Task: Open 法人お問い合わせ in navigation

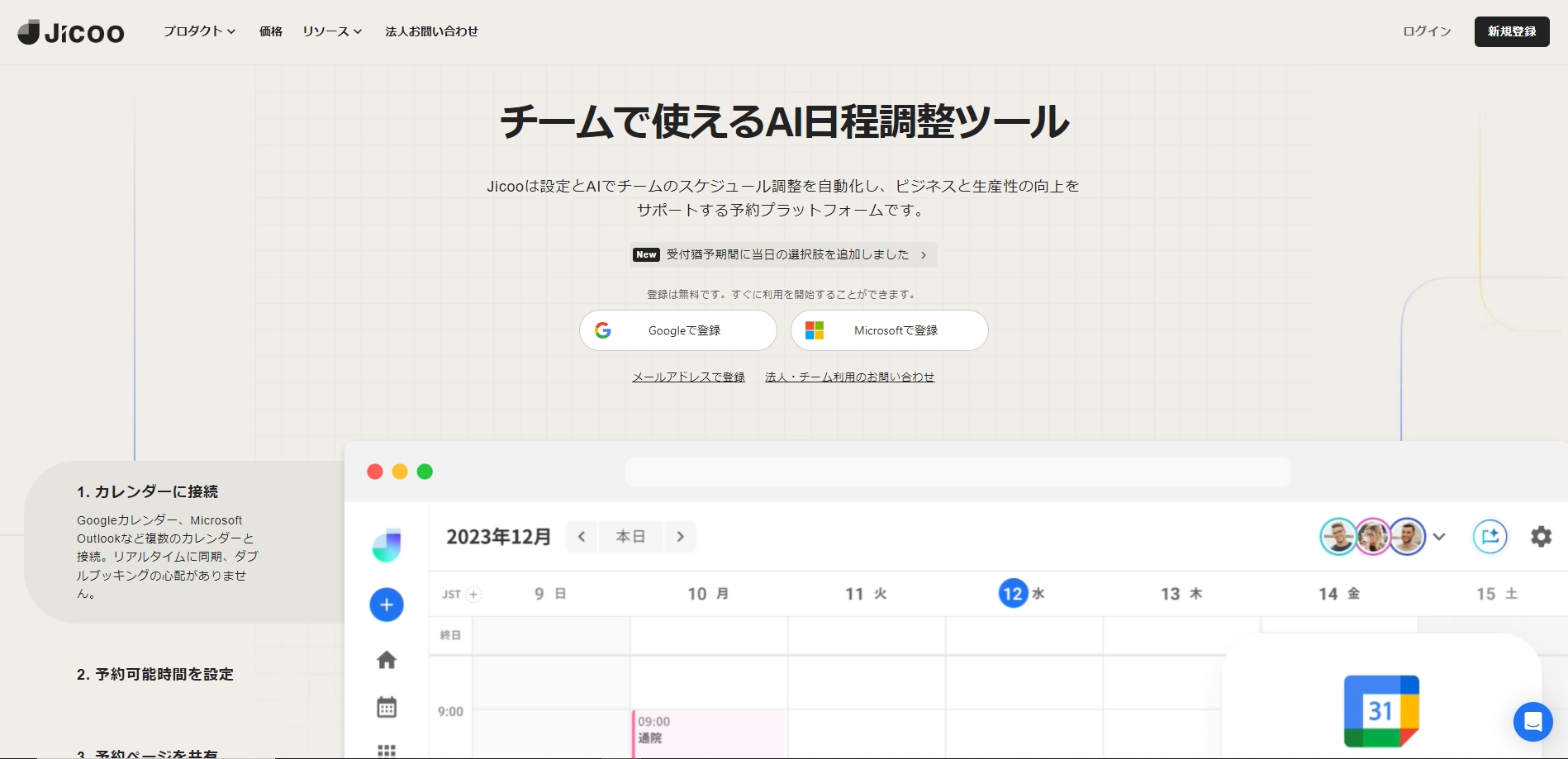Action: coord(432,31)
